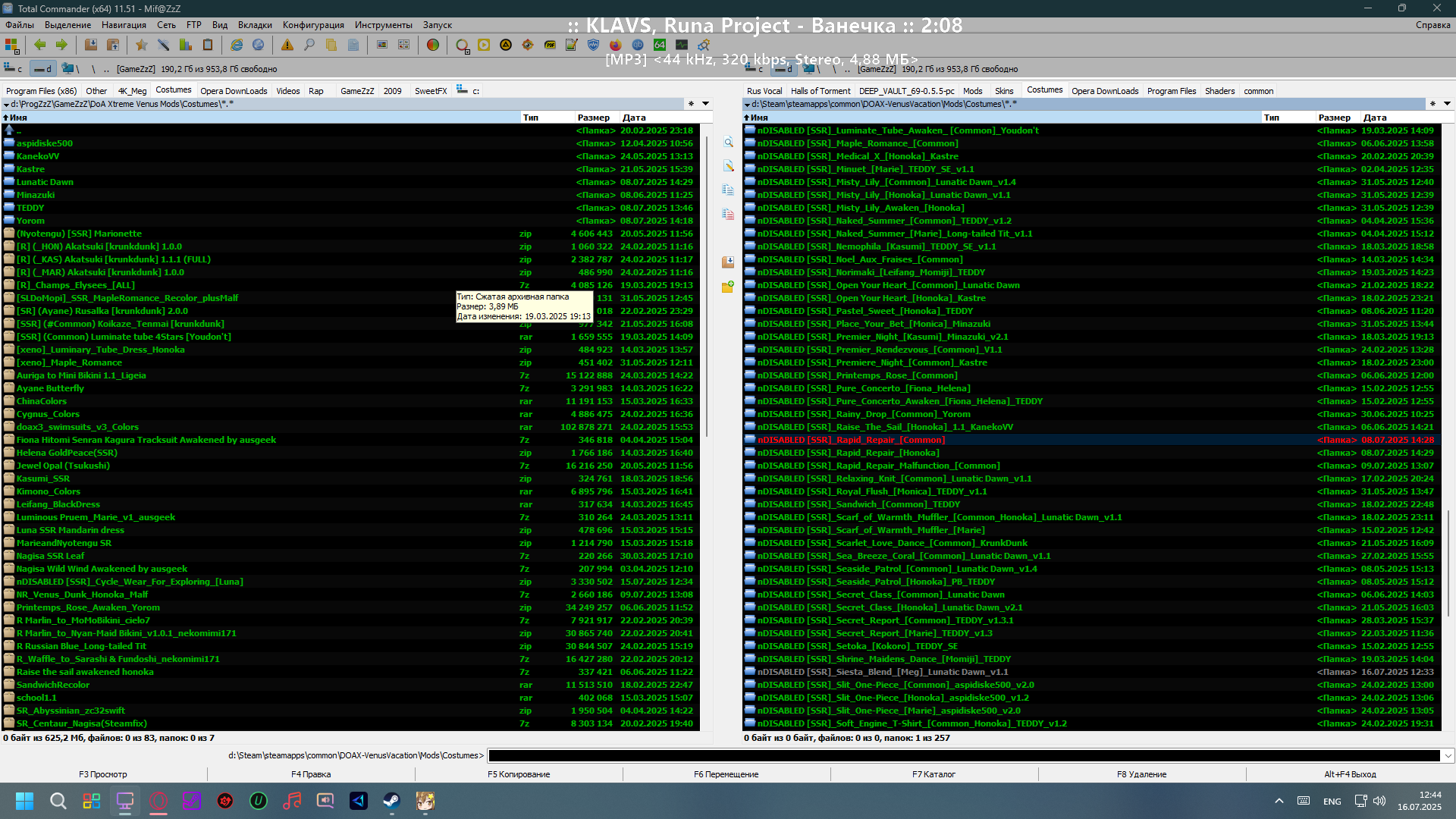Click the pack files archive icon
The width and height of the screenshot is (1456, 819).
coord(91,45)
